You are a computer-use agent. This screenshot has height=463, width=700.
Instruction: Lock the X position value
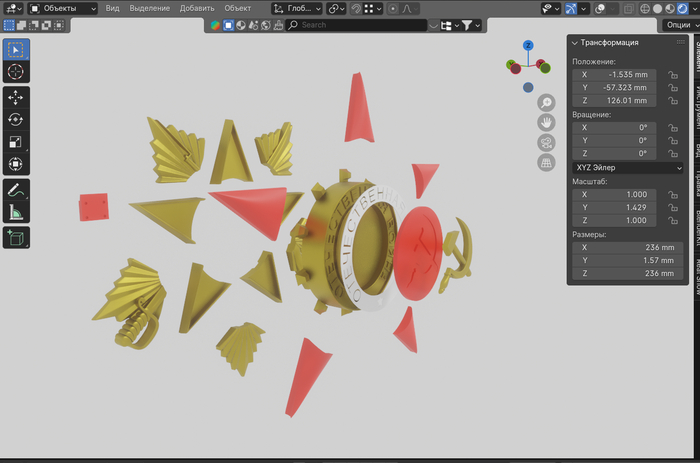pyautogui.click(x=673, y=75)
